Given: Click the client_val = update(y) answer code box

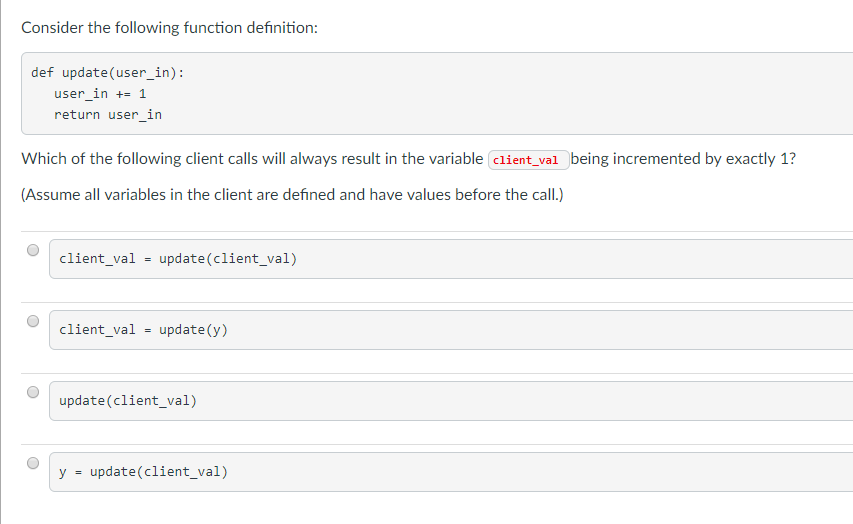Looking at the screenshot, I should (x=450, y=330).
